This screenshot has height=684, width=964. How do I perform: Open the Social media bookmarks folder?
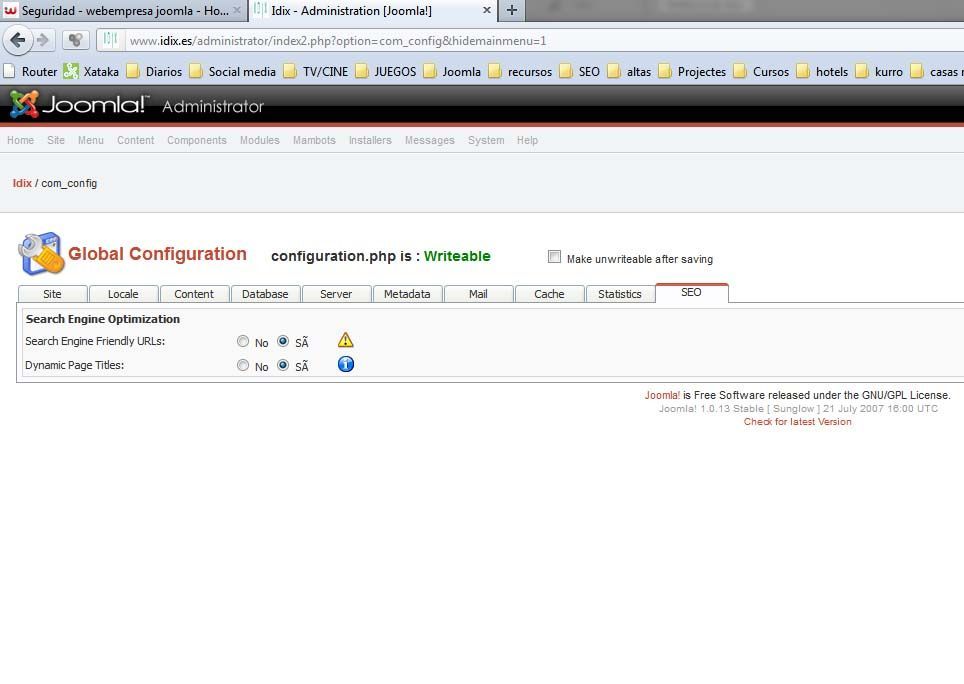pos(232,71)
